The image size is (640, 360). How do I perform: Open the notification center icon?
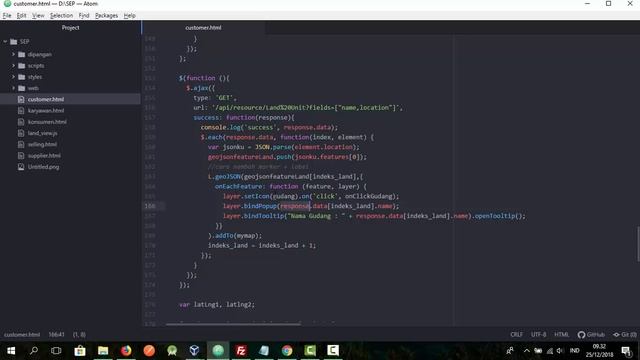click(x=626, y=351)
